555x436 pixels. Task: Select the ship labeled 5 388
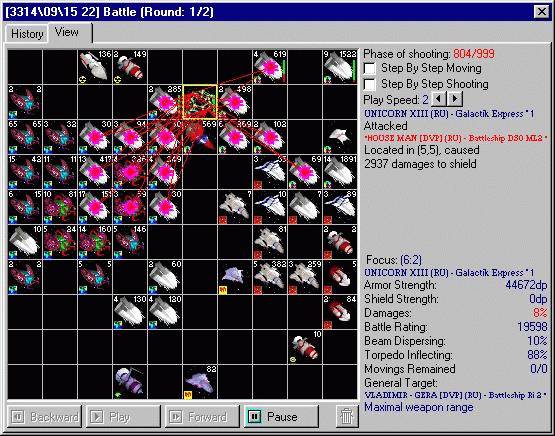(x=270, y=277)
